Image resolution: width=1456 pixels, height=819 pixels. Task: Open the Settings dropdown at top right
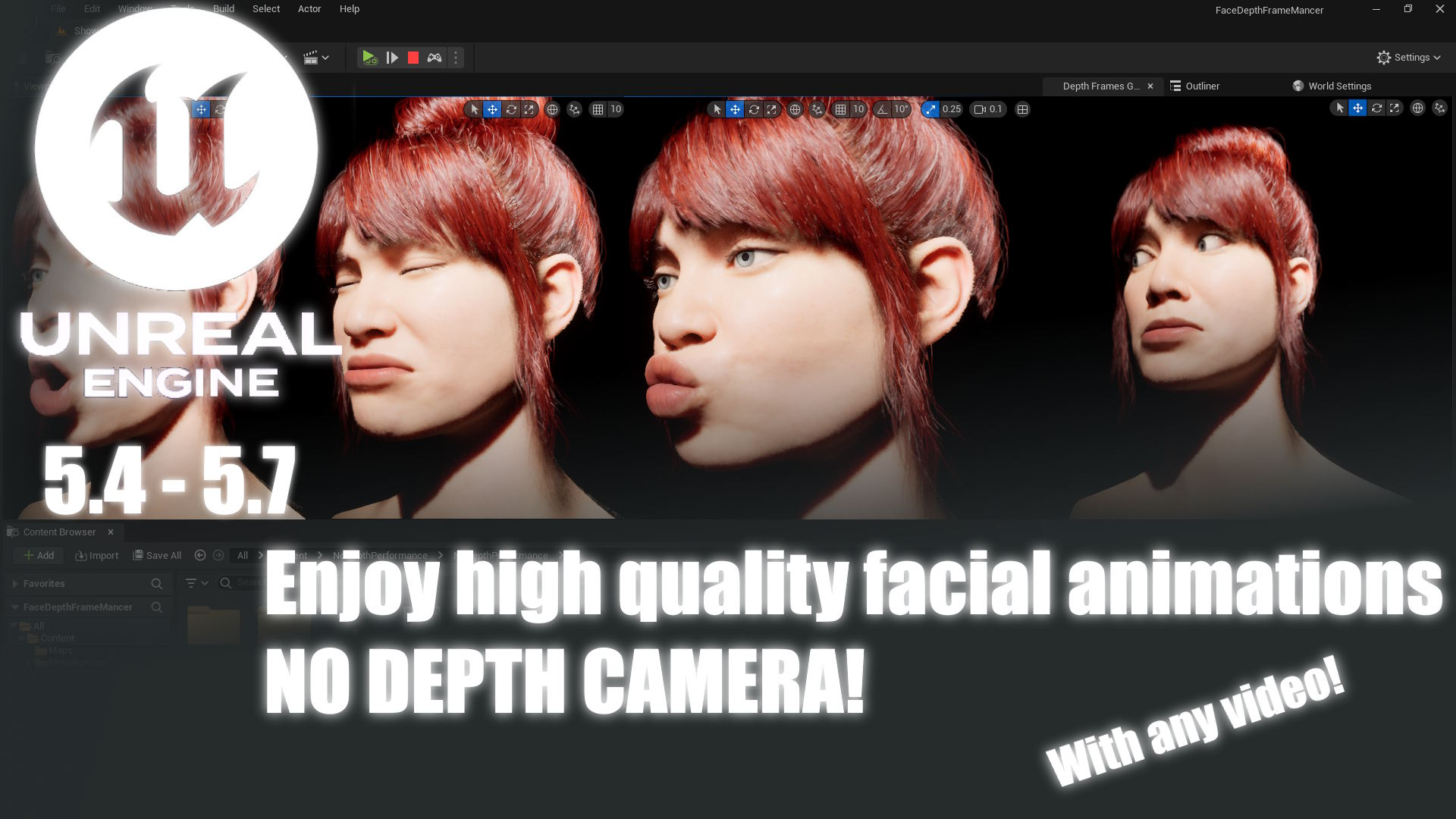[x=1408, y=58]
